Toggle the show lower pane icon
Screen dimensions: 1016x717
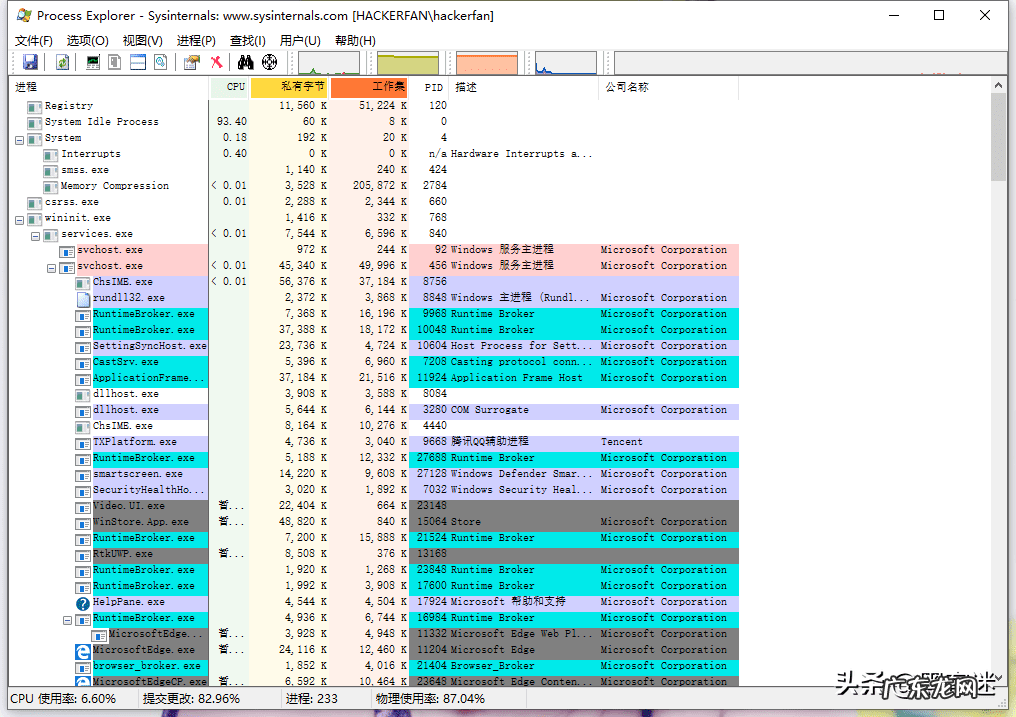(138, 62)
